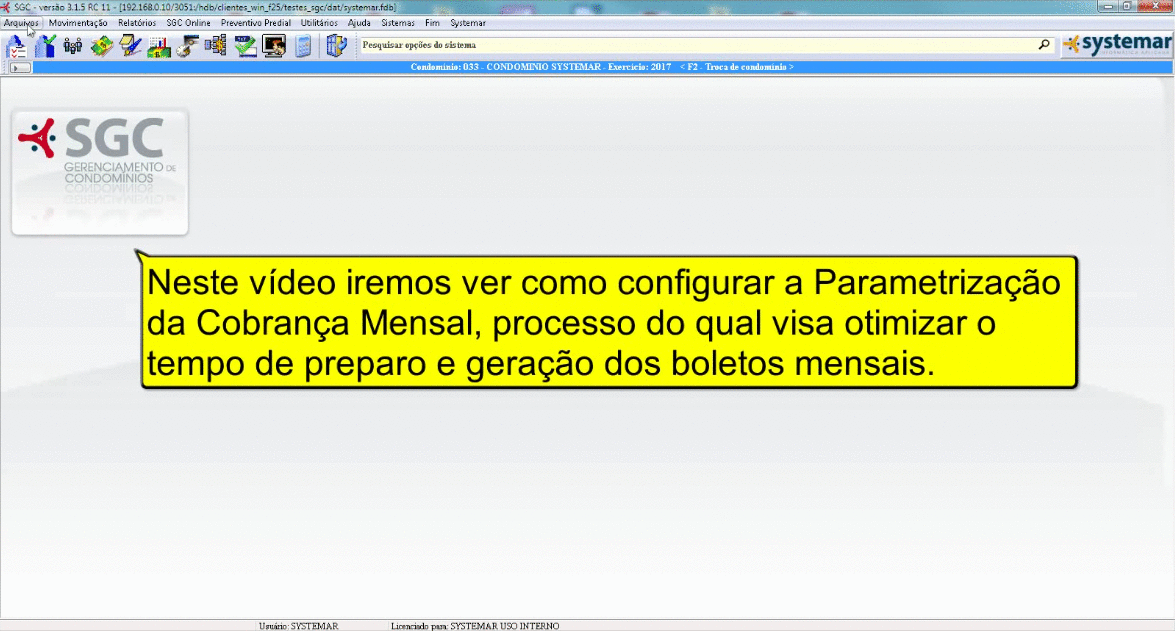Click the document checklist toolbar icon

[16, 45]
